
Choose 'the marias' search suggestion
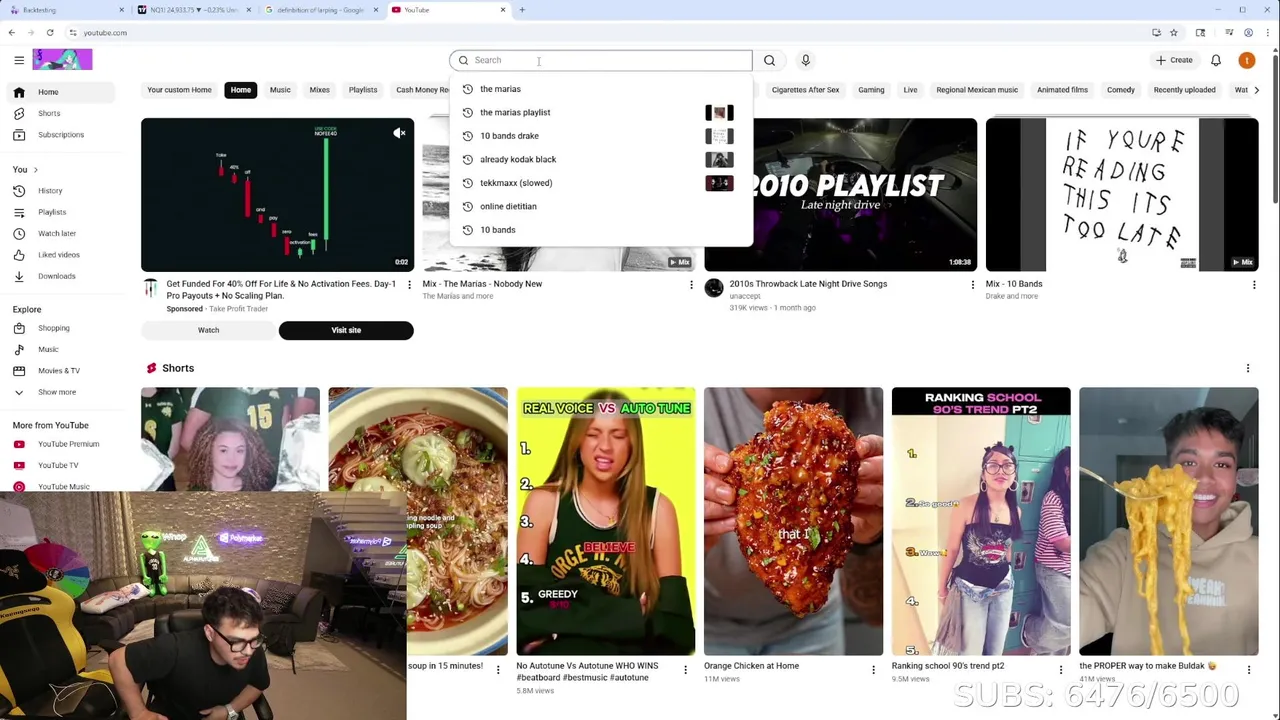tap(600, 89)
